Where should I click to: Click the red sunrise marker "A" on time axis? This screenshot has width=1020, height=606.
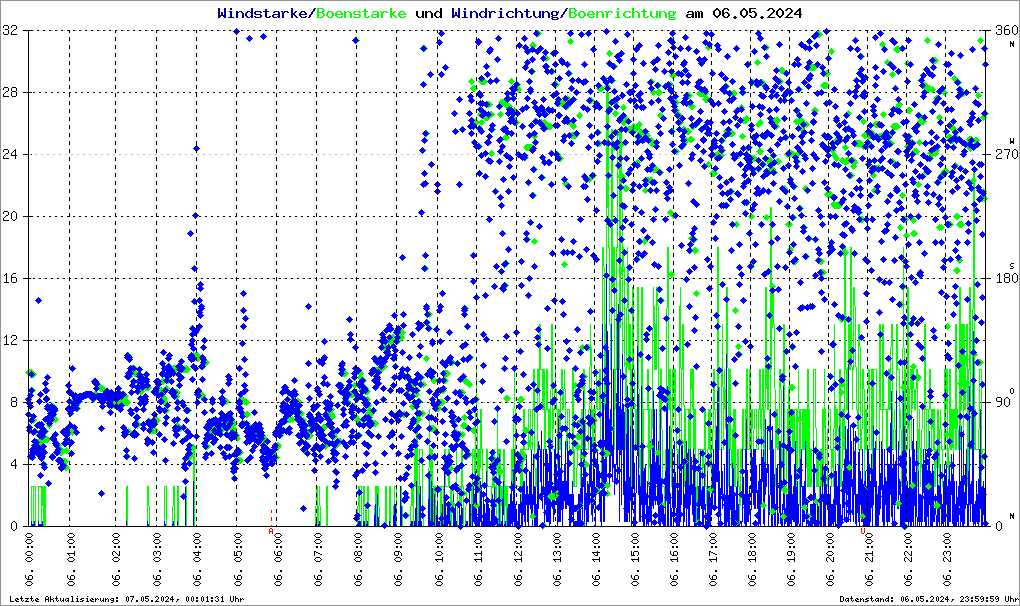pos(271,531)
